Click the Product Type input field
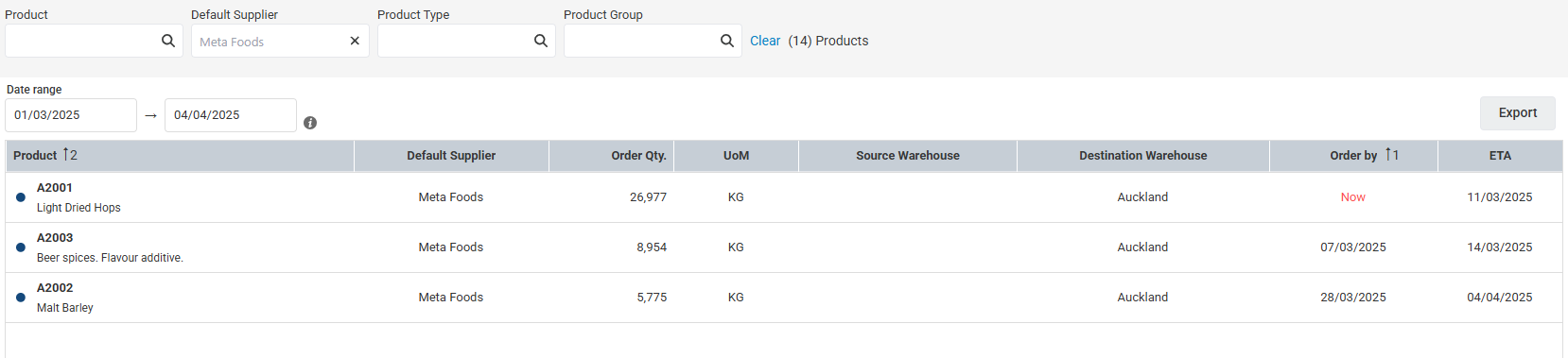 click(456, 41)
